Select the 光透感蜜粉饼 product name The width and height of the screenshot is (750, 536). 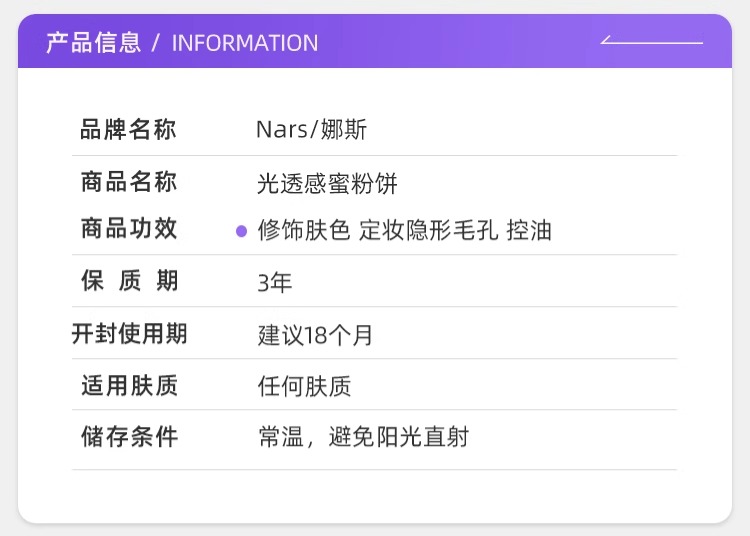[x=327, y=184]
